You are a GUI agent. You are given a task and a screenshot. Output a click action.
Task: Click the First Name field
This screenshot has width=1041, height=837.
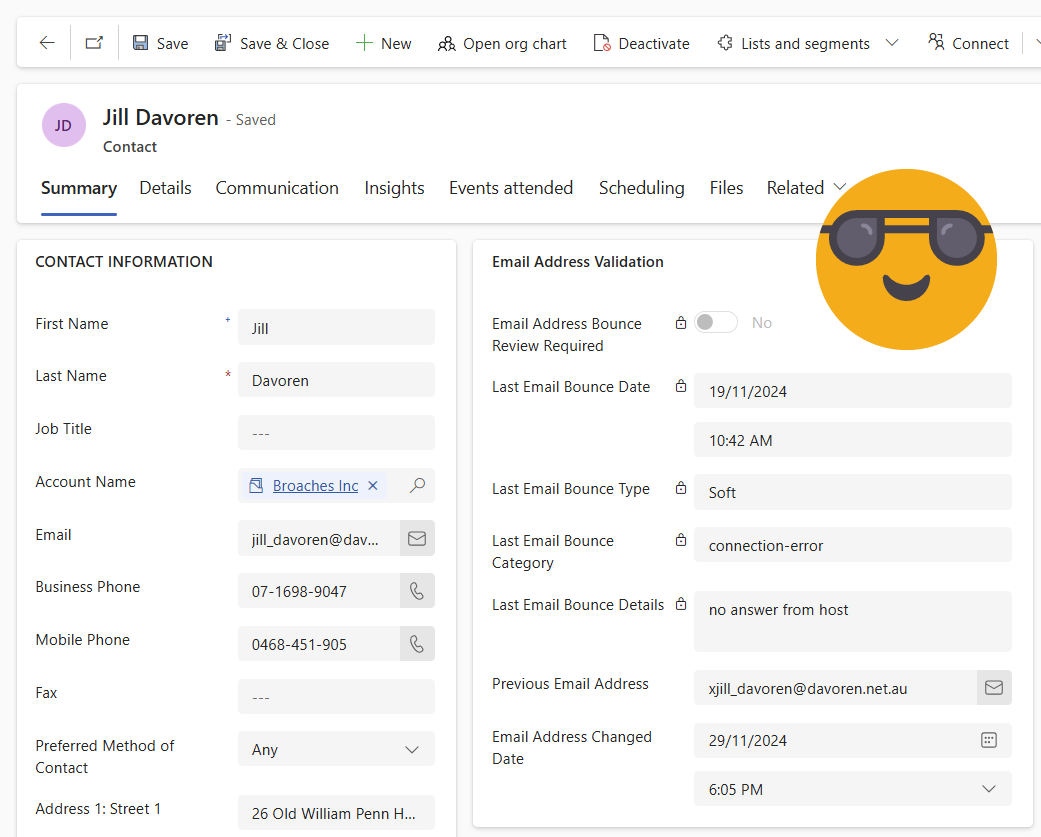[336, 327]
